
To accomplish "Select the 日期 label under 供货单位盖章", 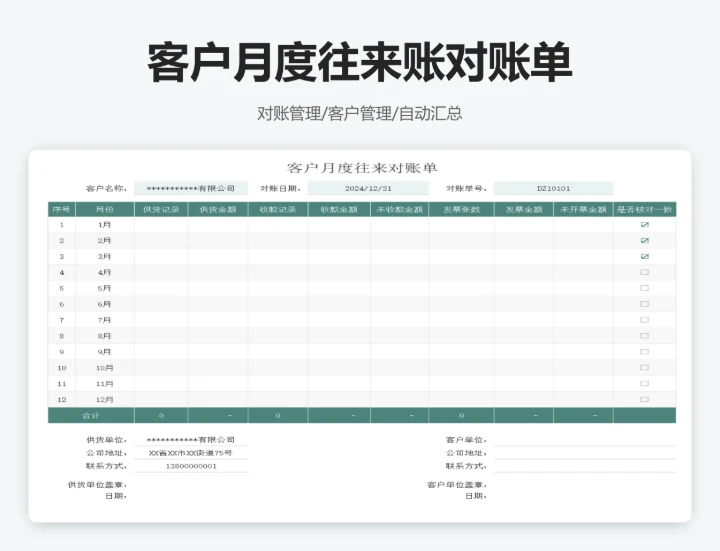I will (116, 496).
